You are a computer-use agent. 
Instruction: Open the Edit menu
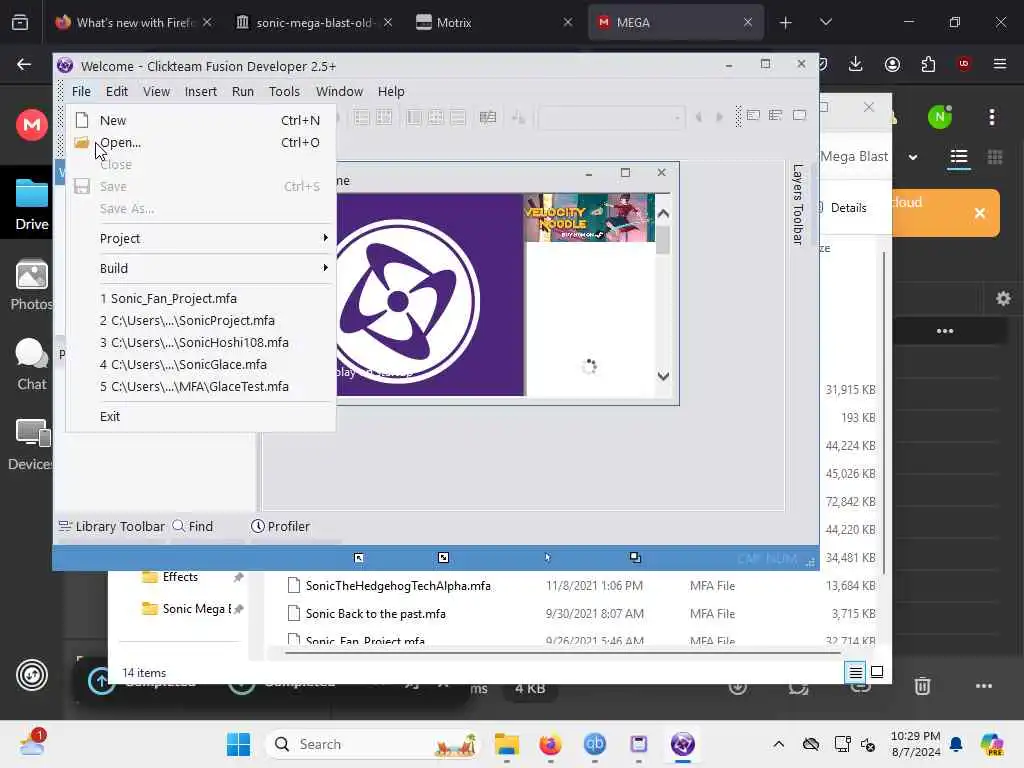(117, 91)
